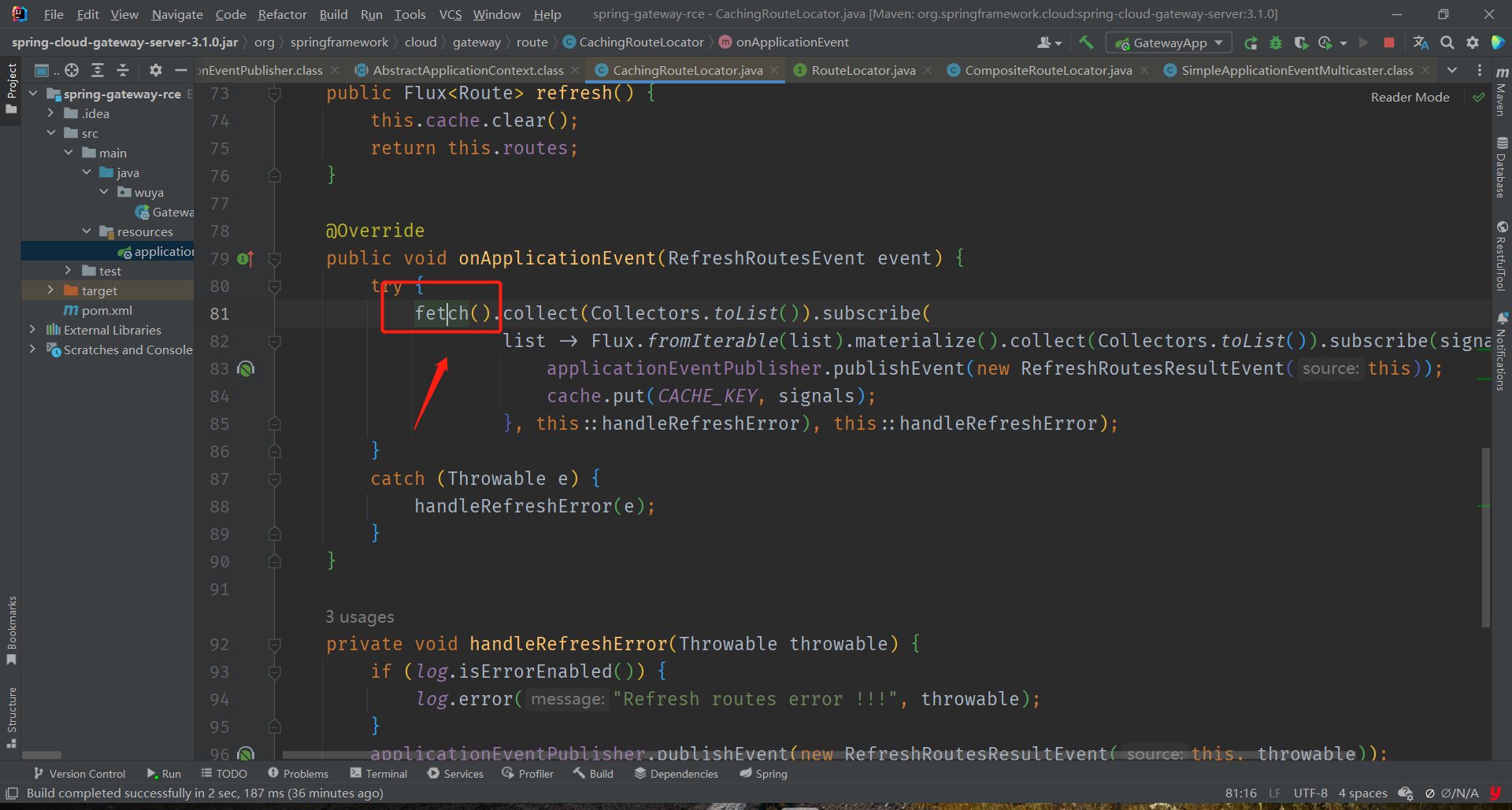This screenshot has height=810, width=1512.
Task: Open Project panel options gear
Action: (156, 70)
